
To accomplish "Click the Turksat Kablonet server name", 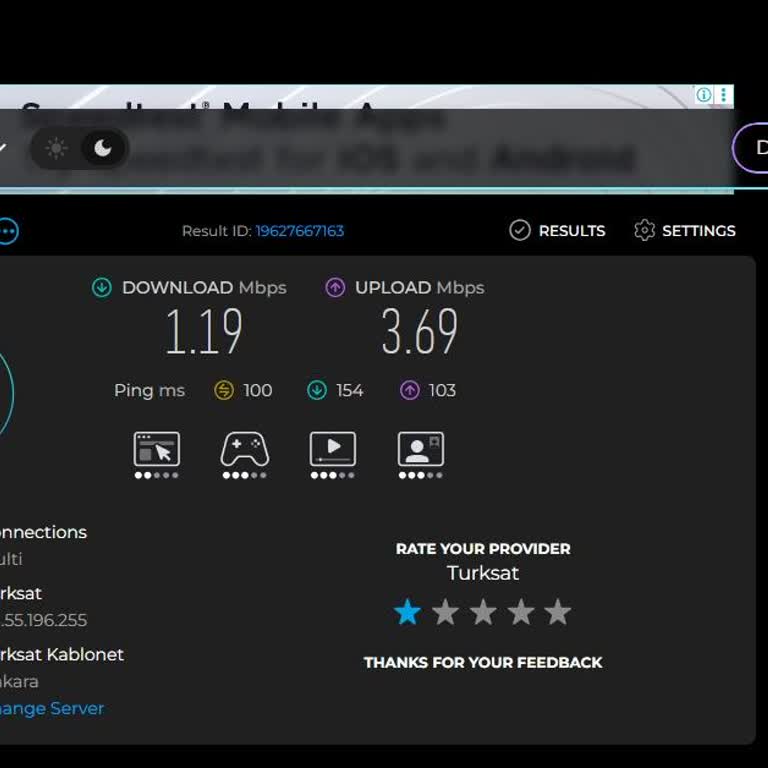I will point(62,655).
